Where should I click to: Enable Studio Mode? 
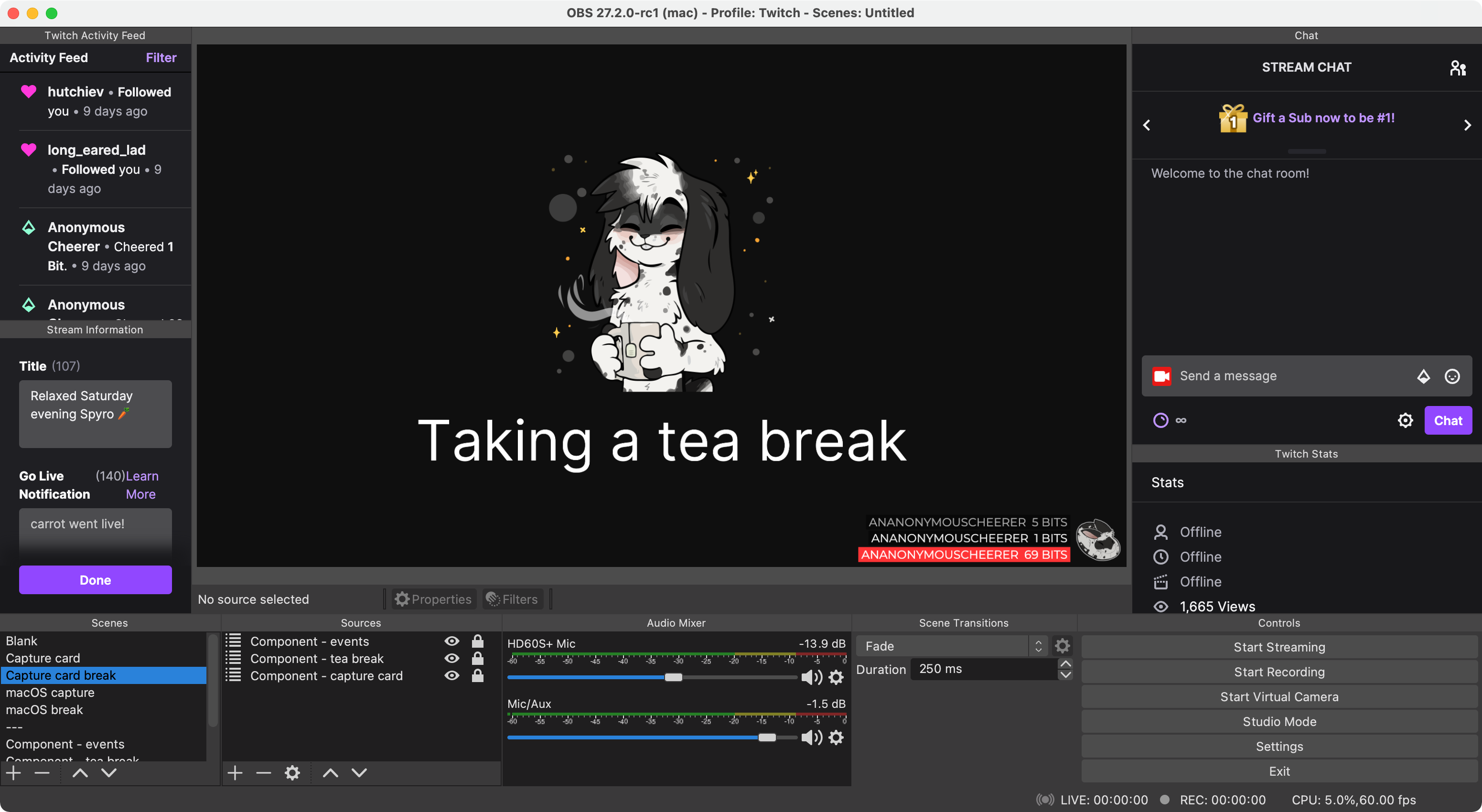pyautogui.click(x=1279, y=721)
